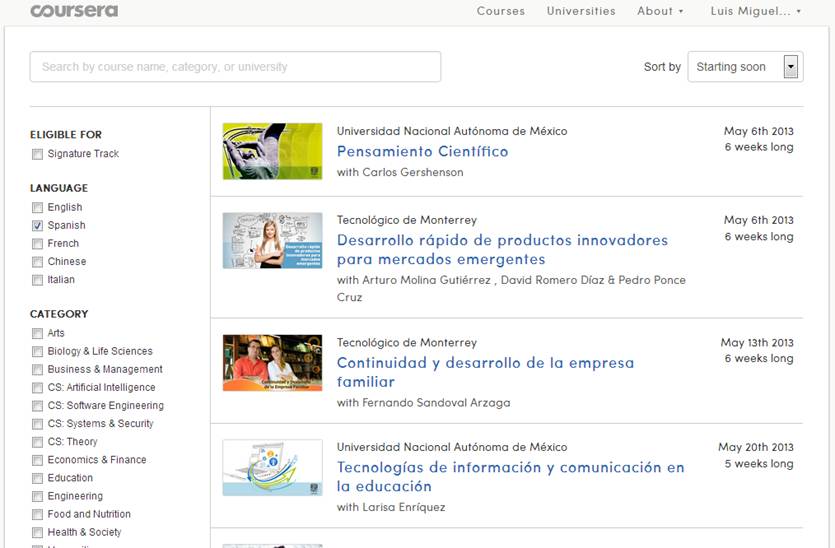Toggle the French language checkbox
The width and height of the screenshot is (835, 548).
point(38,244)
